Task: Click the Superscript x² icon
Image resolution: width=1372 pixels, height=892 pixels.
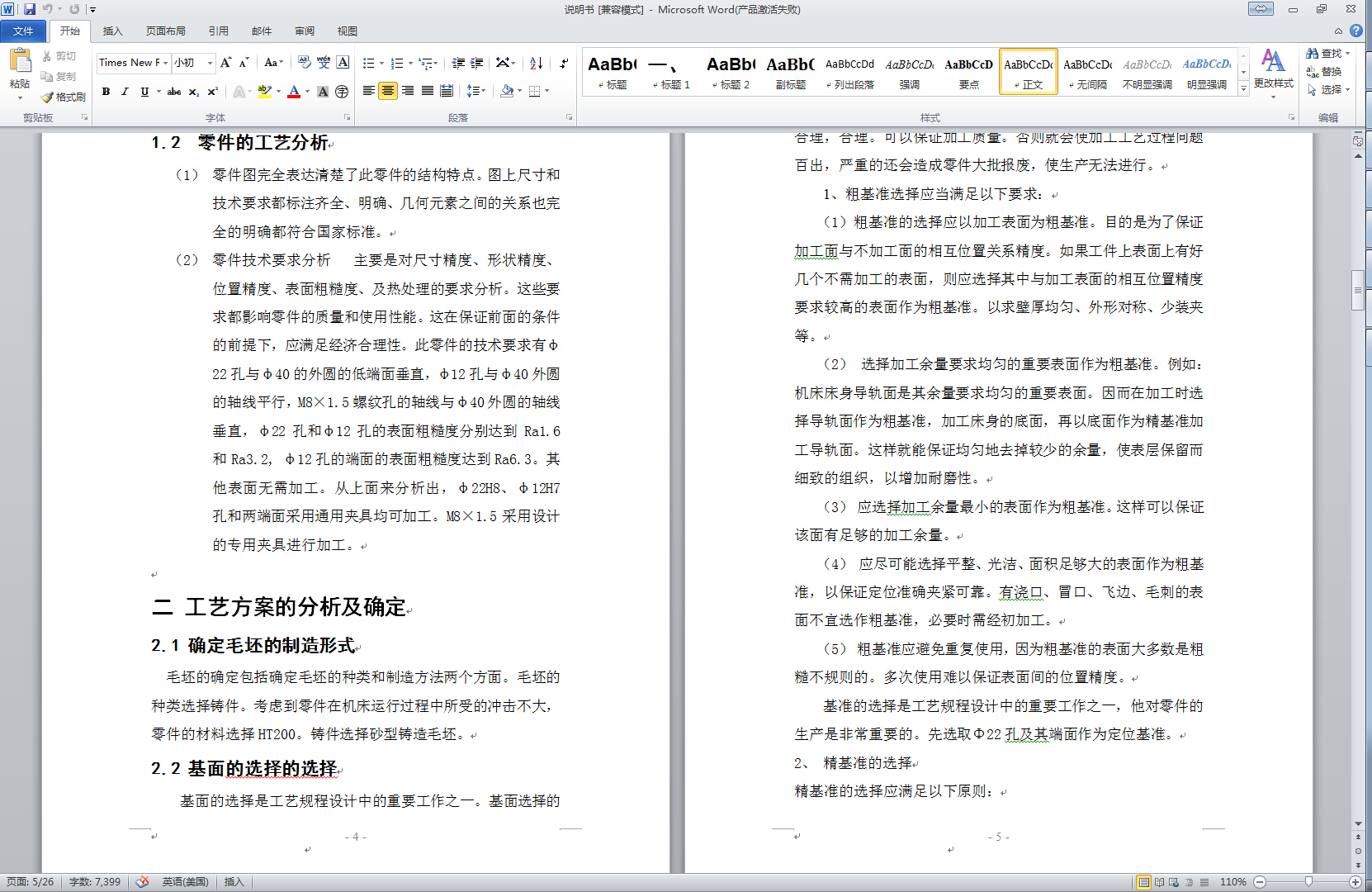Action: coord(212,92)
